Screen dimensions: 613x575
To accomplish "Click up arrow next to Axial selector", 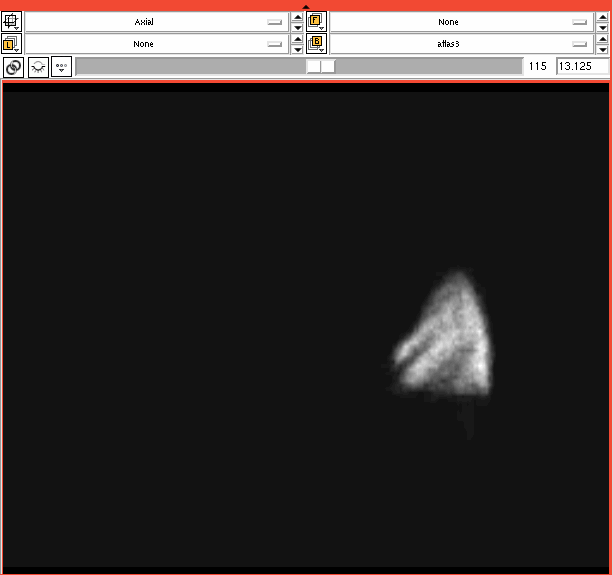I will (x=297, y=17).
